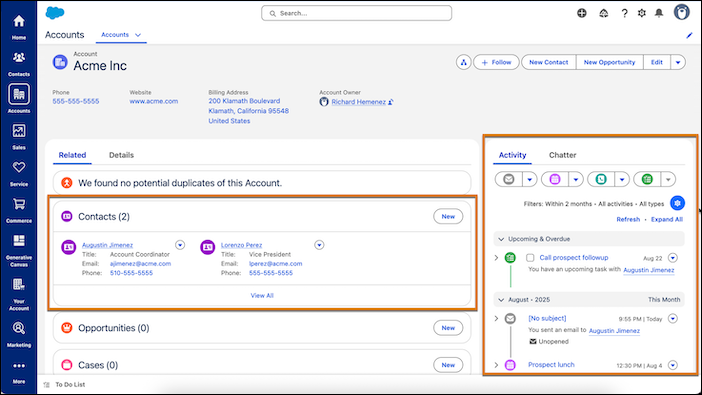
Task: Click the email activity icon
Action: 509,179
